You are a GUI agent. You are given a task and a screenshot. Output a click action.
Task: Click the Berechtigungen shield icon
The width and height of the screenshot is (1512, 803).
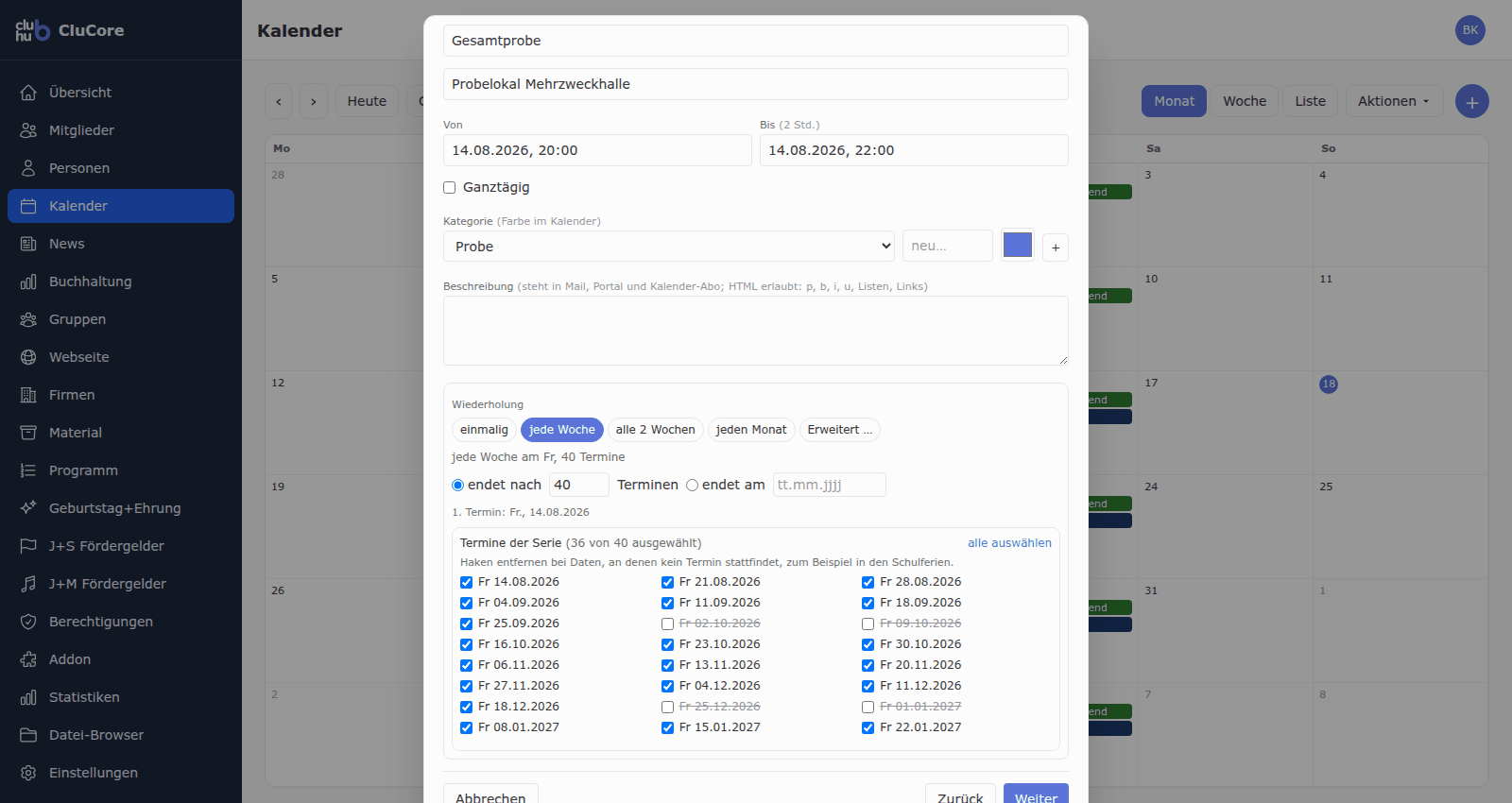(28, 622)
